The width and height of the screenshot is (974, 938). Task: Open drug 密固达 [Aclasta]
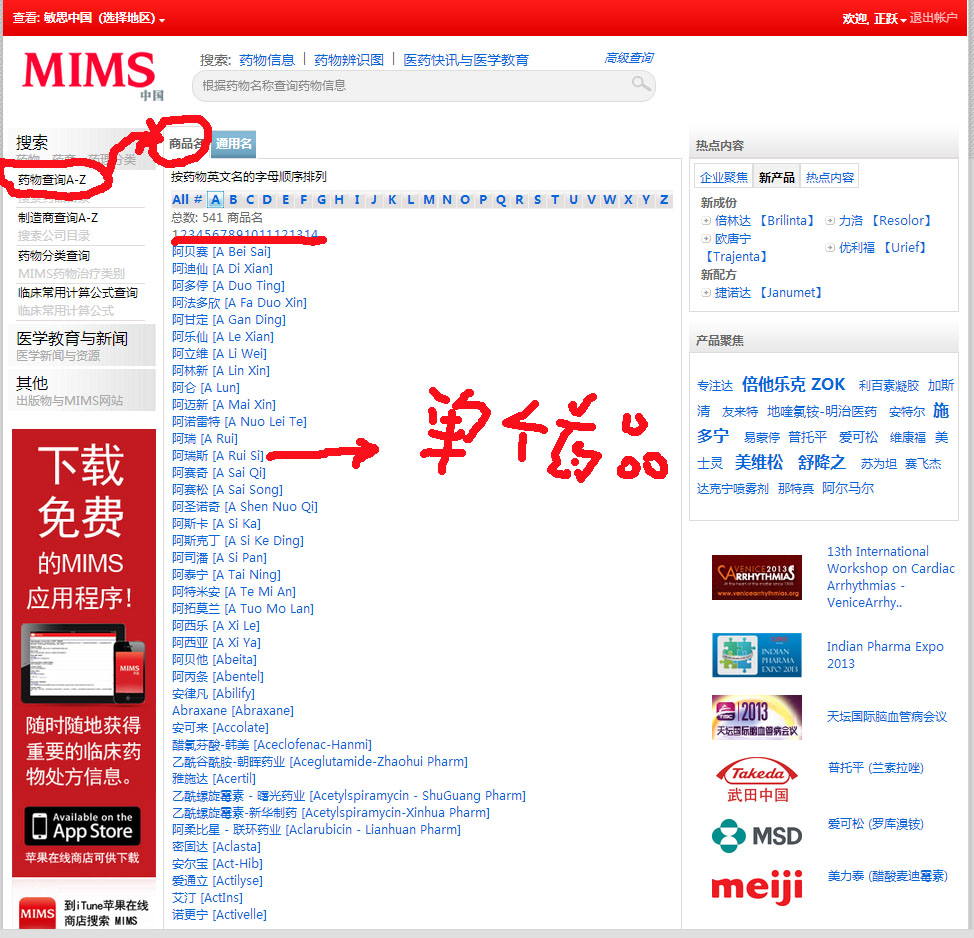click(x=216, y=847)
